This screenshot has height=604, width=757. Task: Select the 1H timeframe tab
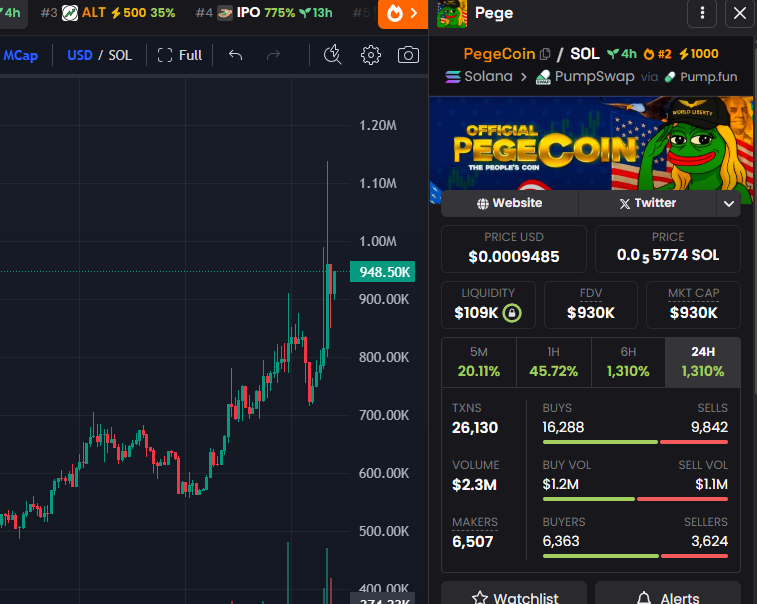click(x=554, y=362)
